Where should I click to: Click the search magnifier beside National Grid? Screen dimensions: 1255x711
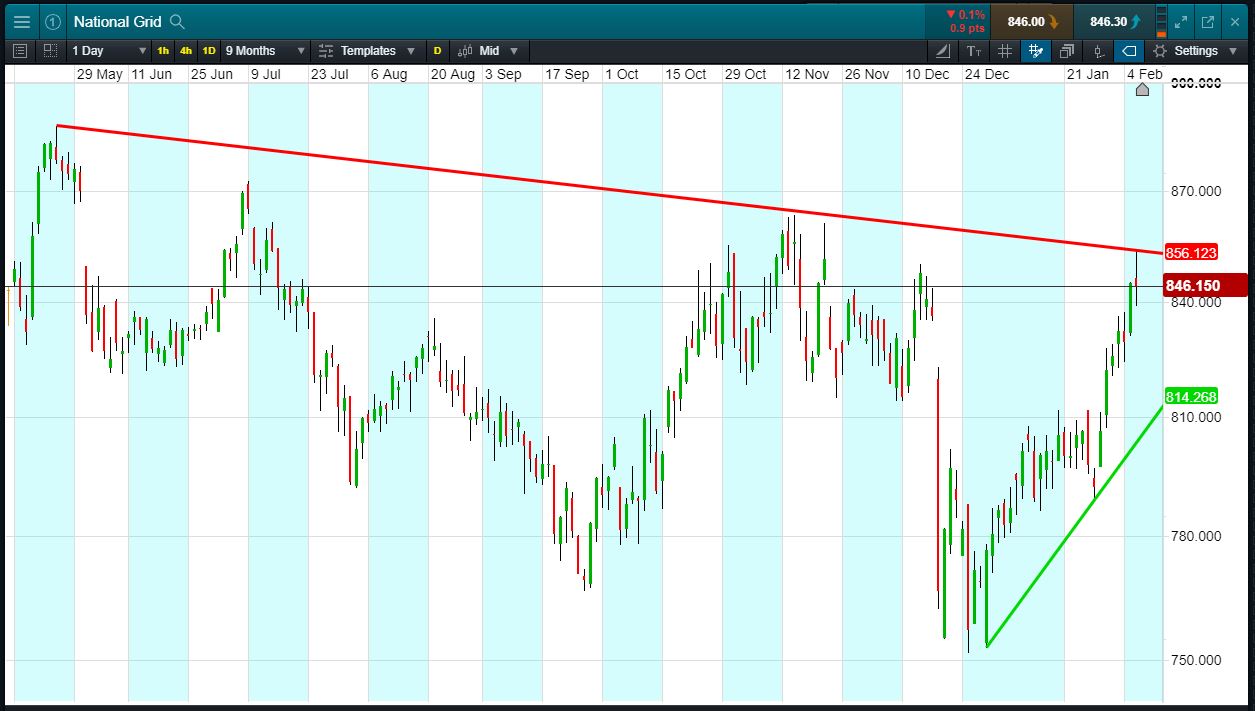177,21
